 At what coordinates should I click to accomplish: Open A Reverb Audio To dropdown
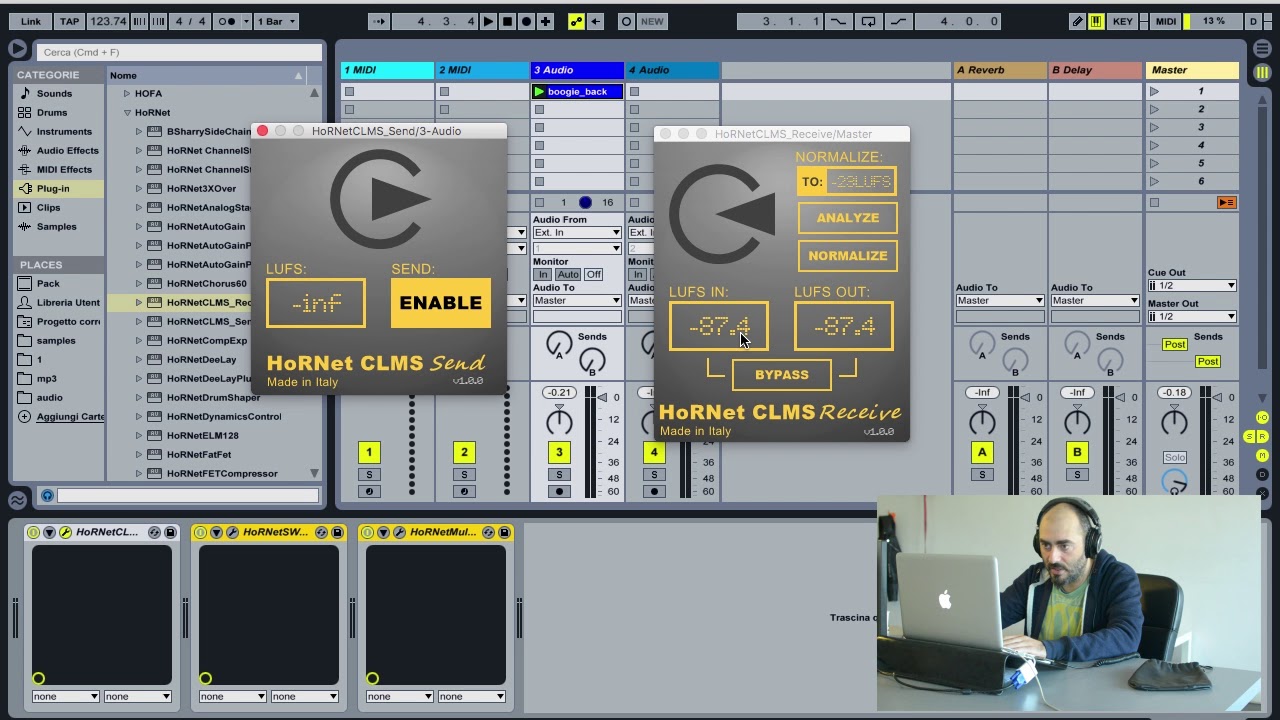1000,300
